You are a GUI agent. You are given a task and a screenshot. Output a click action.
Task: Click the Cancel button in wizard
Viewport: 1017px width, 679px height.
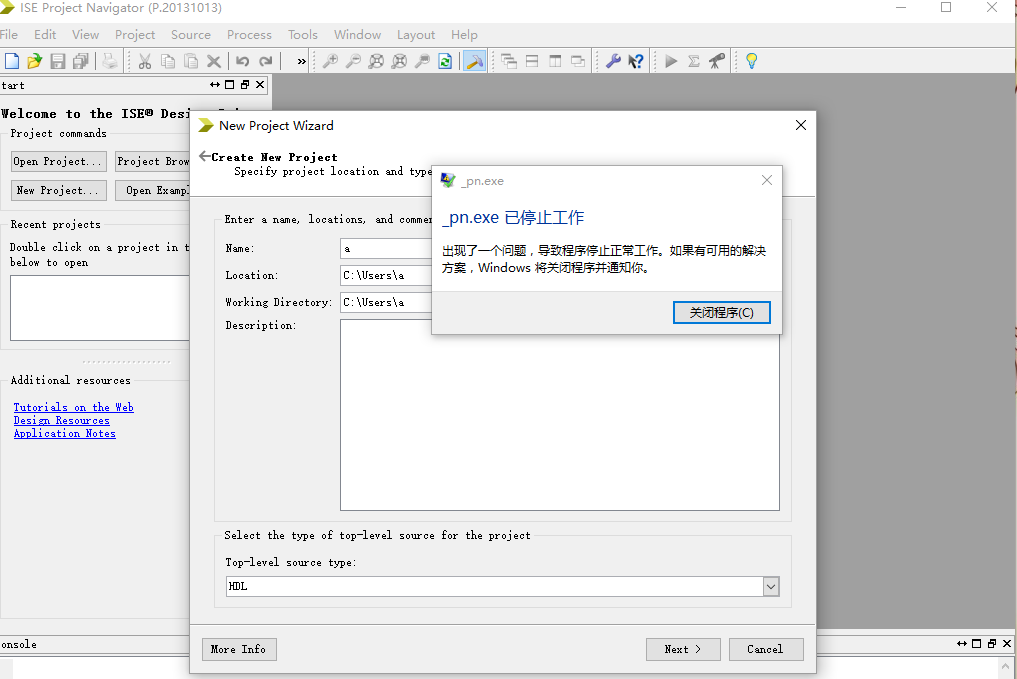(765, 649)
